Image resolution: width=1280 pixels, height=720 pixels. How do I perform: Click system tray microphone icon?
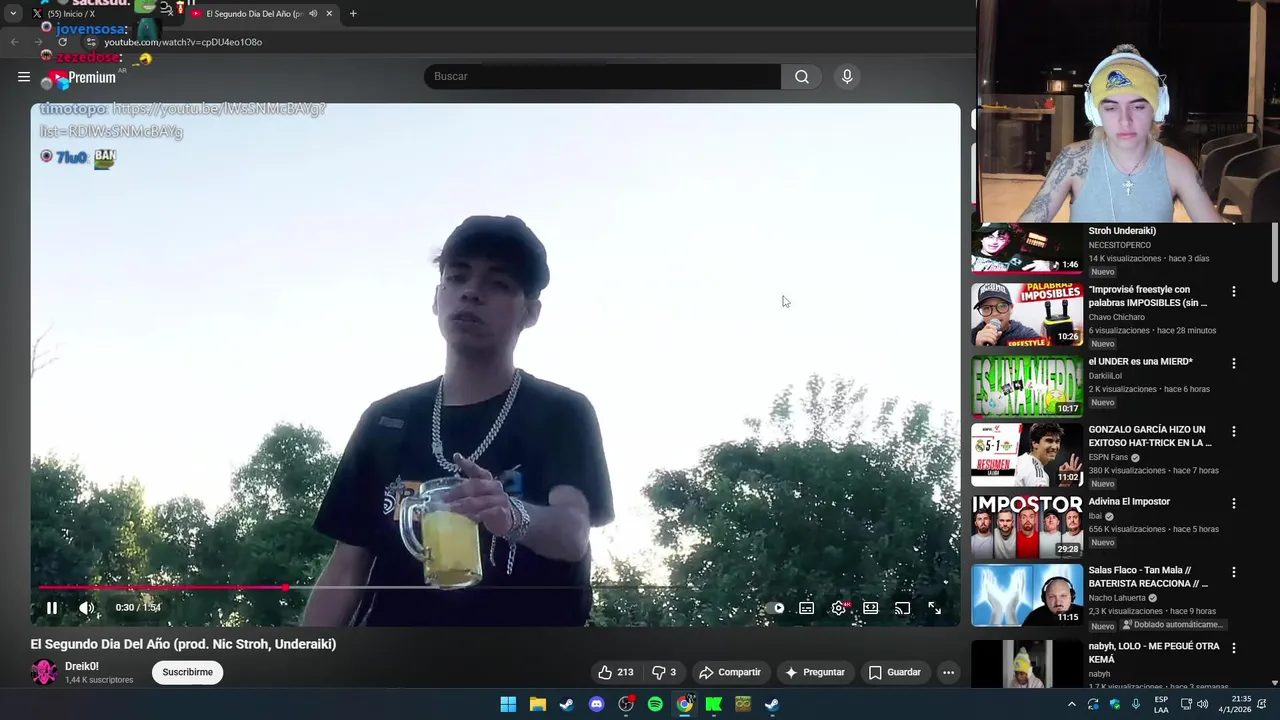coord(1135,704)
